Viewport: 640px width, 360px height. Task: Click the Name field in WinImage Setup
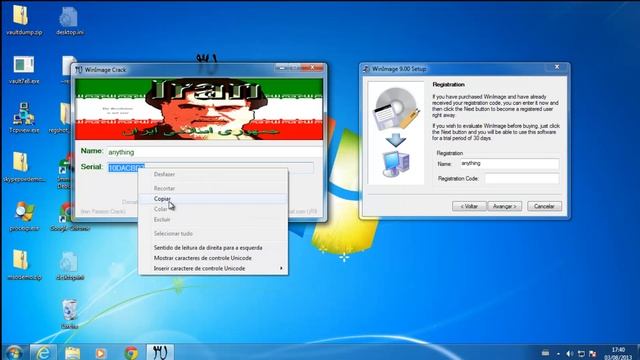pyautogui.click(x=509, y=164)
